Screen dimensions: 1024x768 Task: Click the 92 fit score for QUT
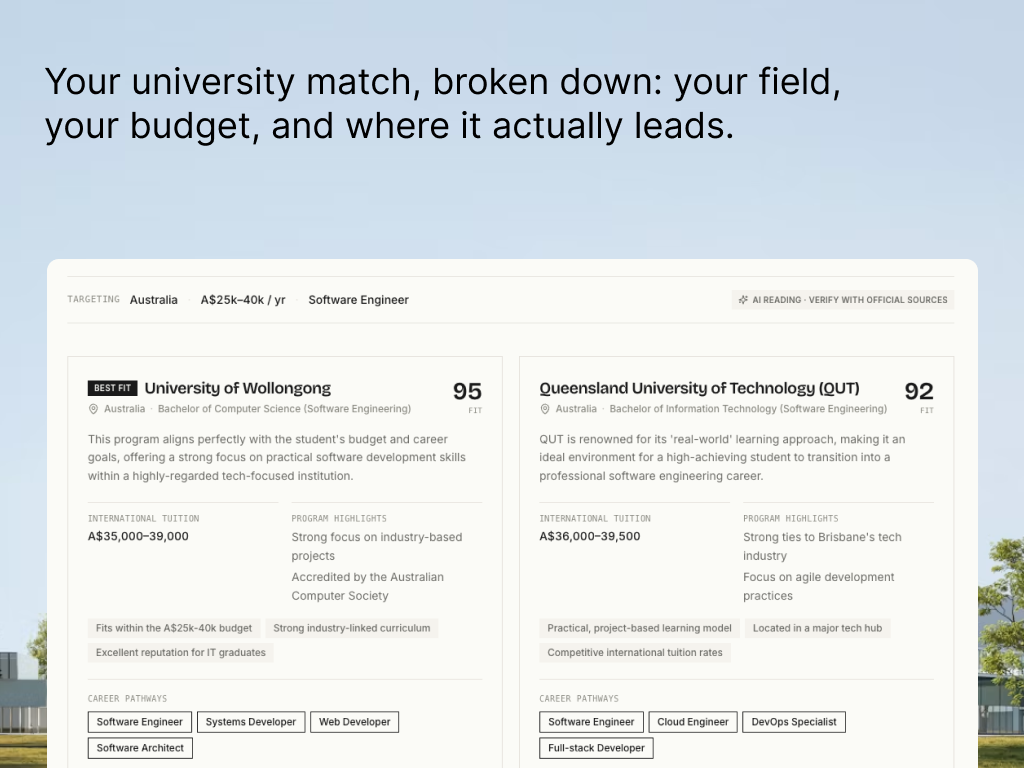(919, 391)
